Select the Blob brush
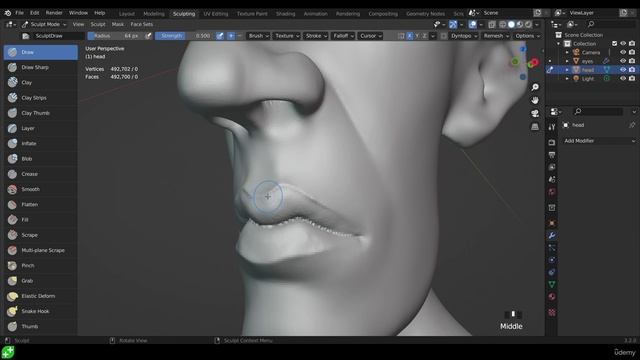 [40, 159]
